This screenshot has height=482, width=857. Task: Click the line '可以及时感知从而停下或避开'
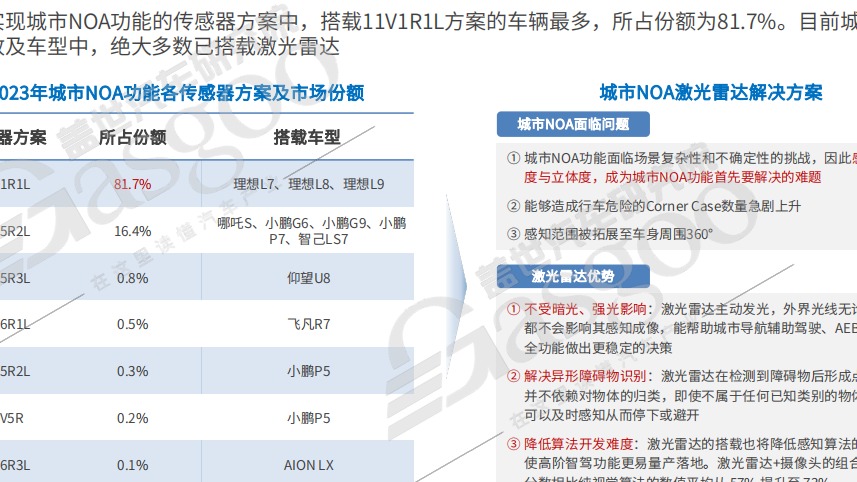pyautogui.click(x=612, y=415)
